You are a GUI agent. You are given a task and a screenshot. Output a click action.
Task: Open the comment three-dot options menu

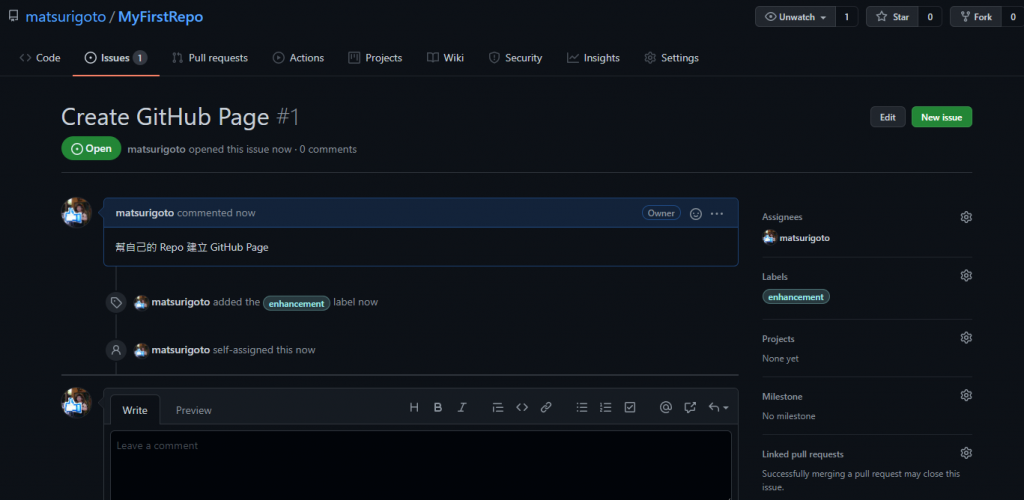716,213
